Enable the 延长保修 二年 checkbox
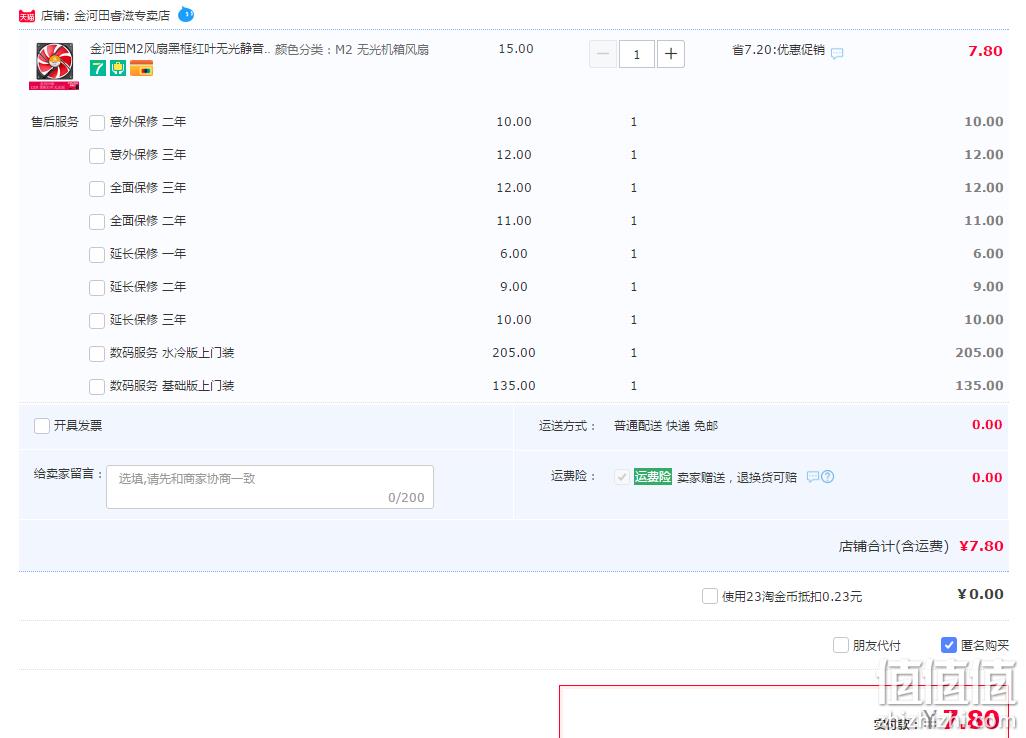This screenshot has width=1026, height=738. point(97,287)
